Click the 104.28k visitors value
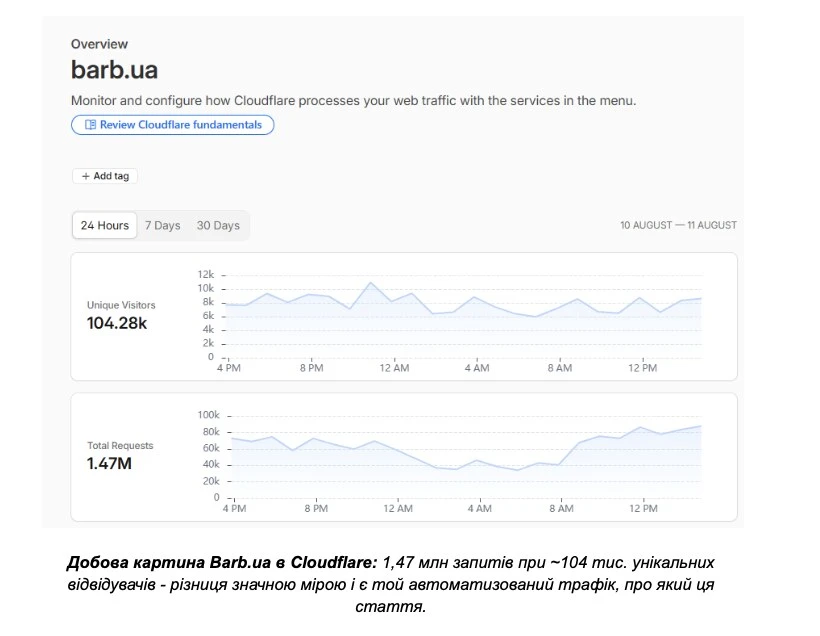This screenshot has height=636, width=820. tap(117, 323)
